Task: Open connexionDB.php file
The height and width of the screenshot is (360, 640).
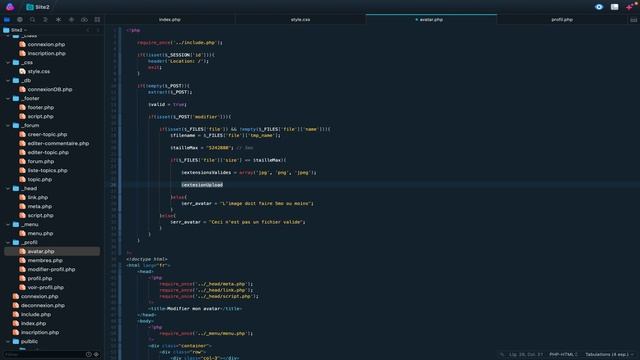Action: pos(46,89)
